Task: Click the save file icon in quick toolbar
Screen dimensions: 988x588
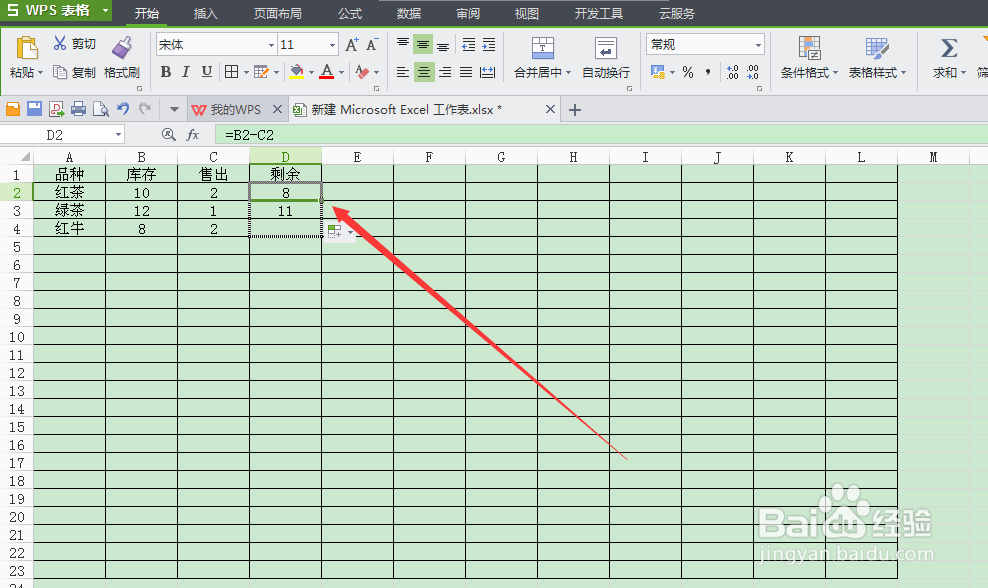Action: tap(35, 110)
